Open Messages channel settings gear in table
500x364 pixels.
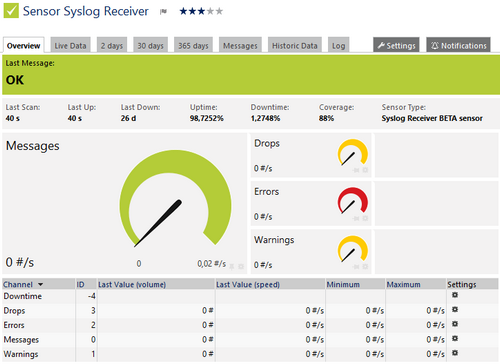[455, 338]
